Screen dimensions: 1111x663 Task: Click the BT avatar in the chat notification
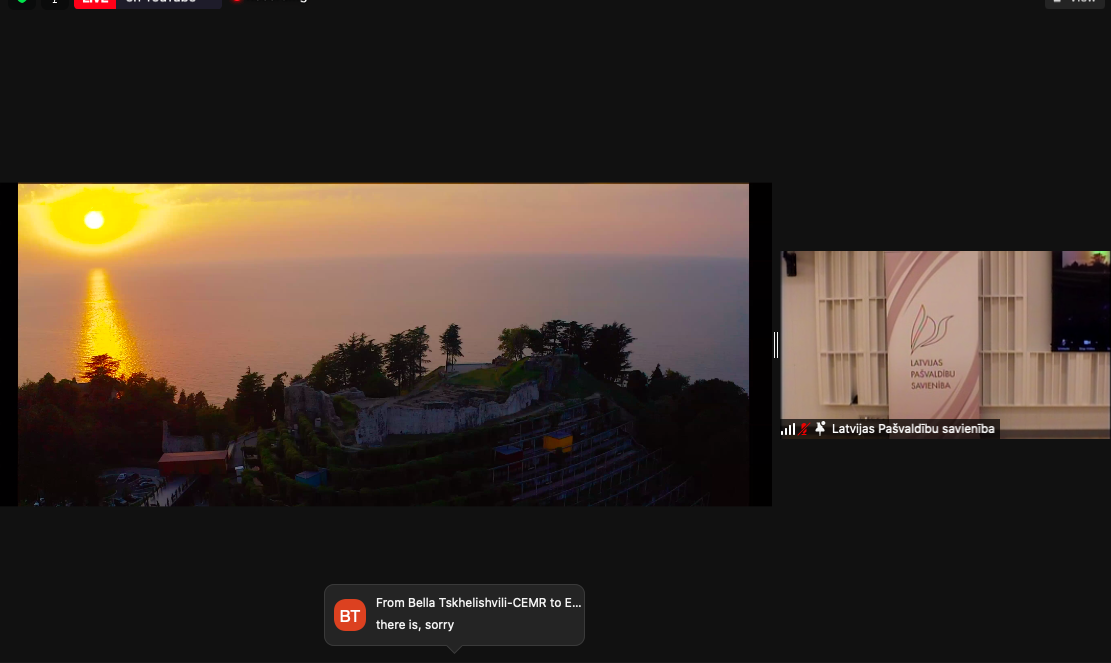(x=350, y=615)
